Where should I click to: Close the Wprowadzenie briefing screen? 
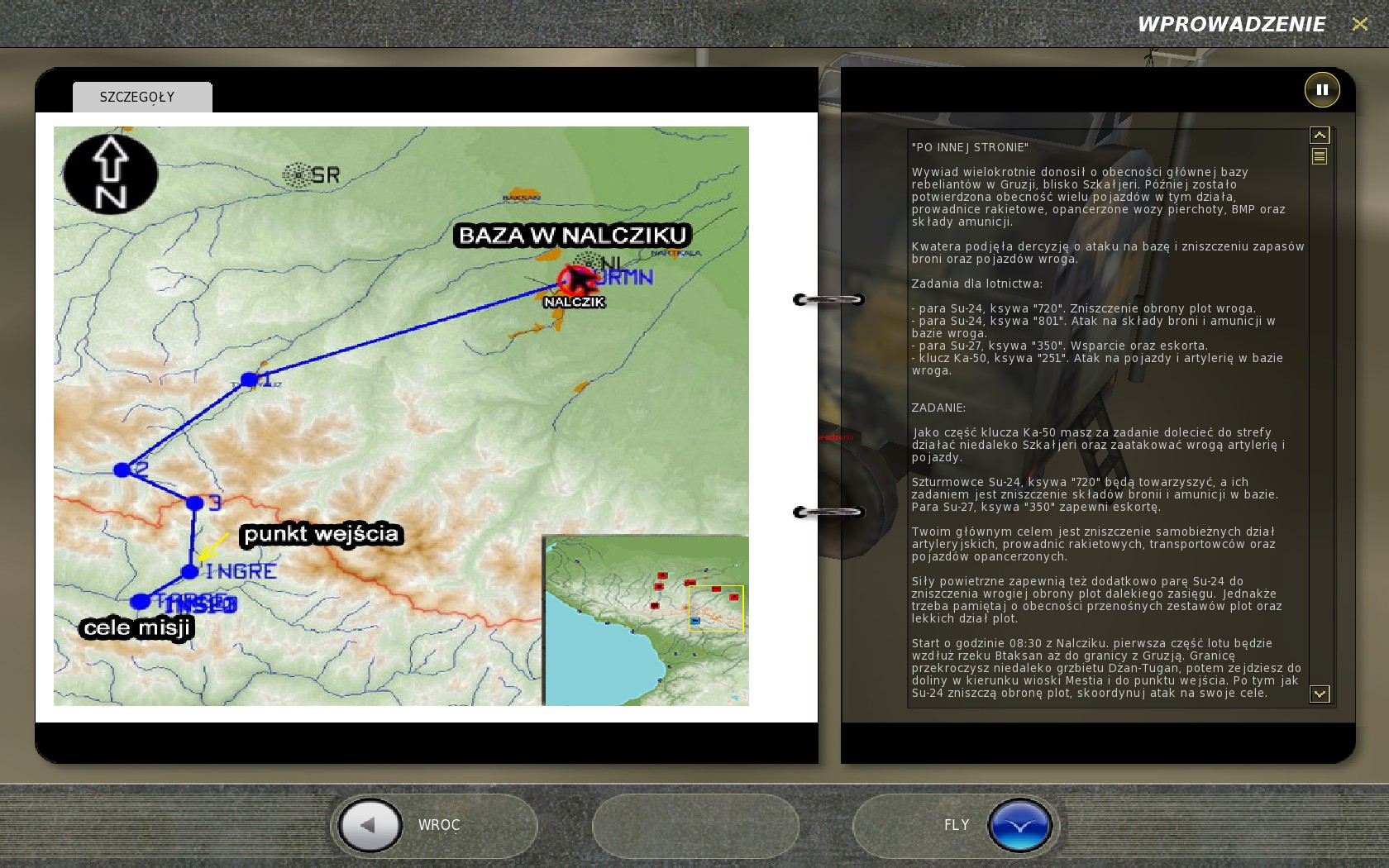[1359, 24]
